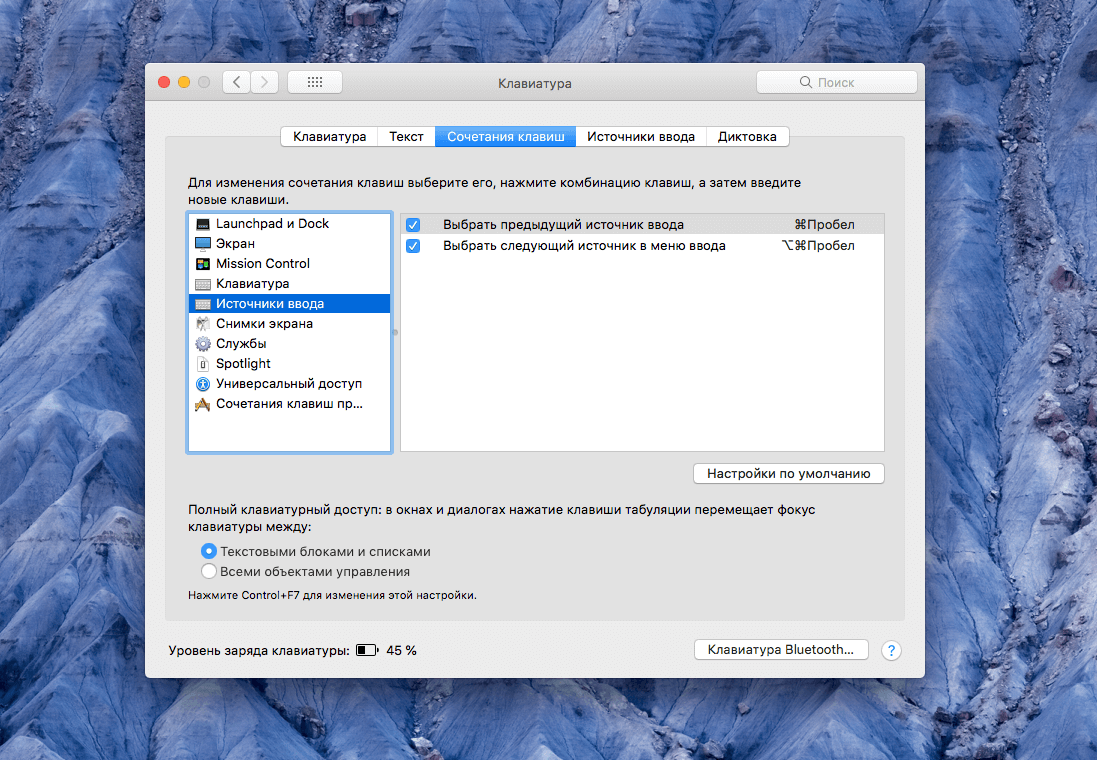Uncheck Выбрать предыдущий источник ввода checkbox
Screen dimensions: 1097x760
tap(413, 225)
